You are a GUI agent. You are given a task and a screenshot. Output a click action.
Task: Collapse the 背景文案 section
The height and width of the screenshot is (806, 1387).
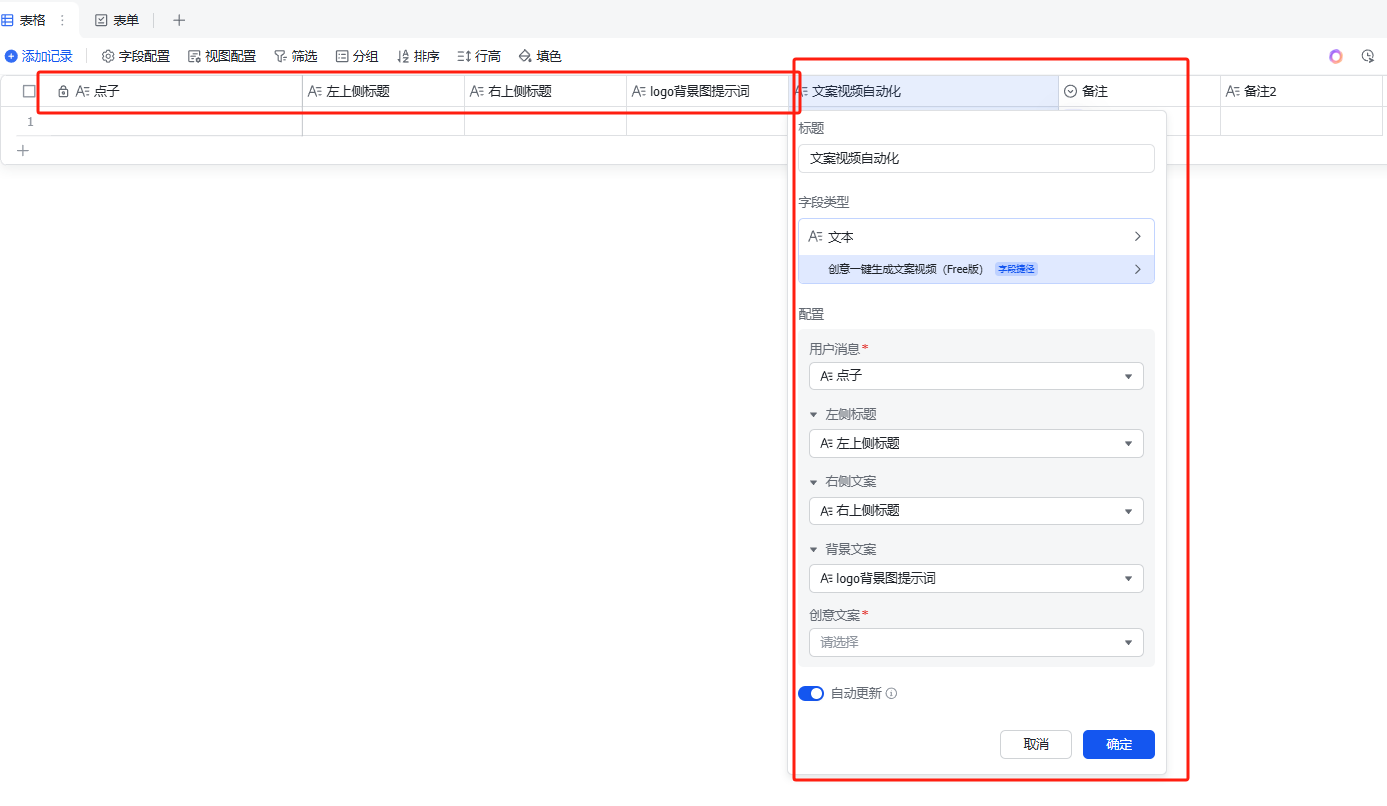coord(814,549)
